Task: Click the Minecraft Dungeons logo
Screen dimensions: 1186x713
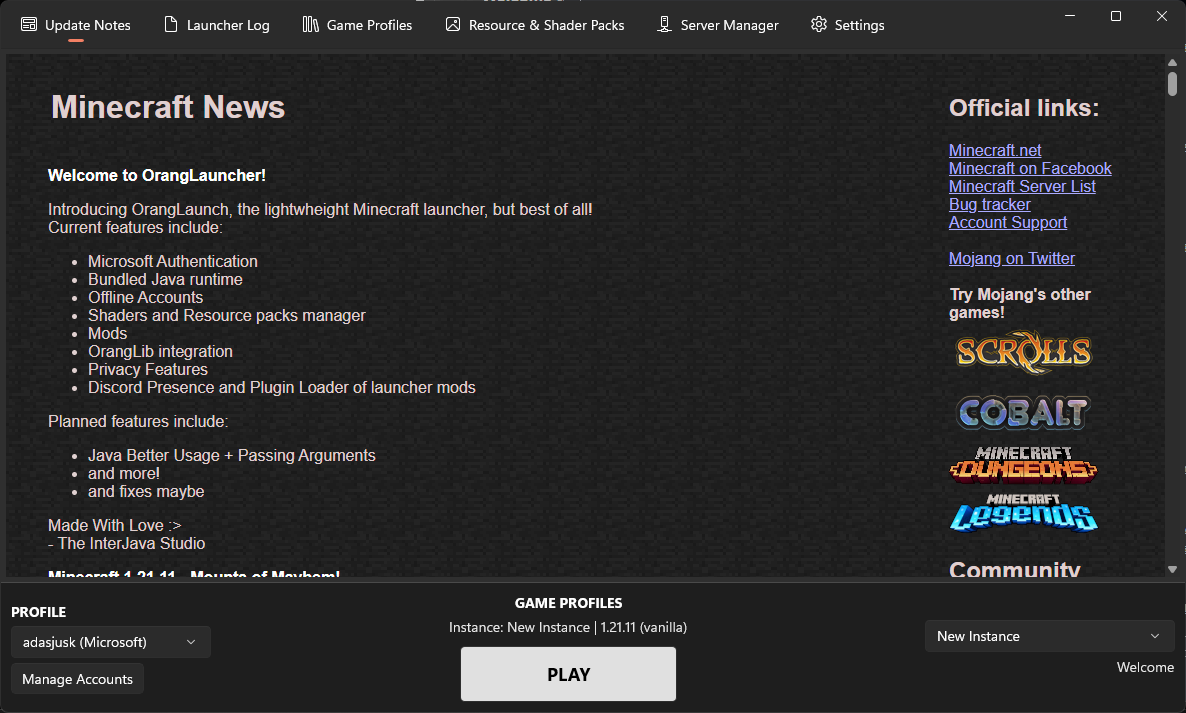Action: 1023,465
